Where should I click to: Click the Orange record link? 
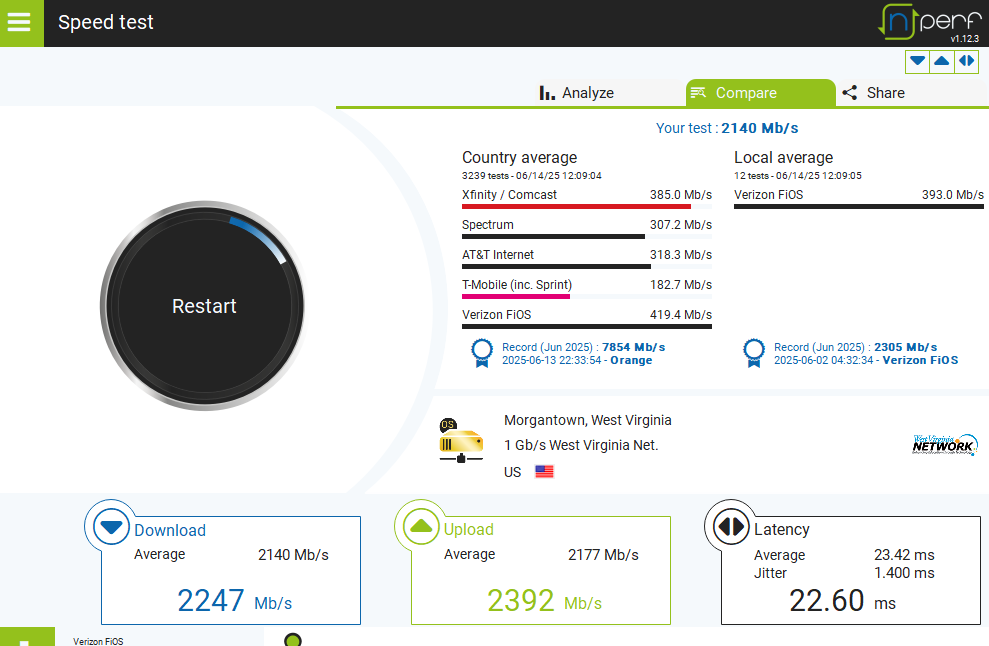pos(583,353)
